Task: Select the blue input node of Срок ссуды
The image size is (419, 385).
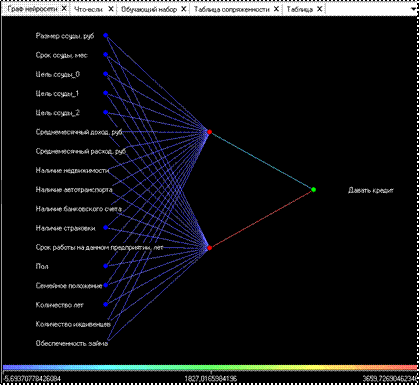Action: [106, 54]
